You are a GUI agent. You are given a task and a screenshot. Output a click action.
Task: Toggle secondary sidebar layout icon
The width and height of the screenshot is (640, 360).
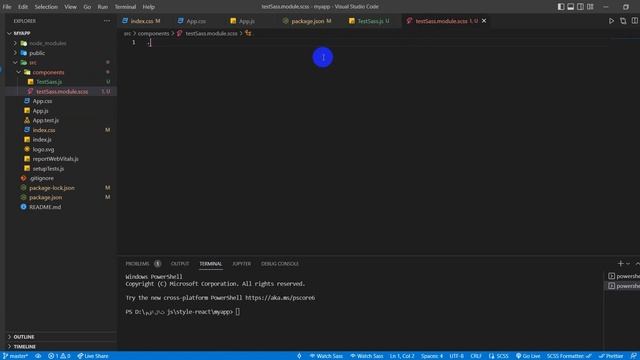click(580, 7)
